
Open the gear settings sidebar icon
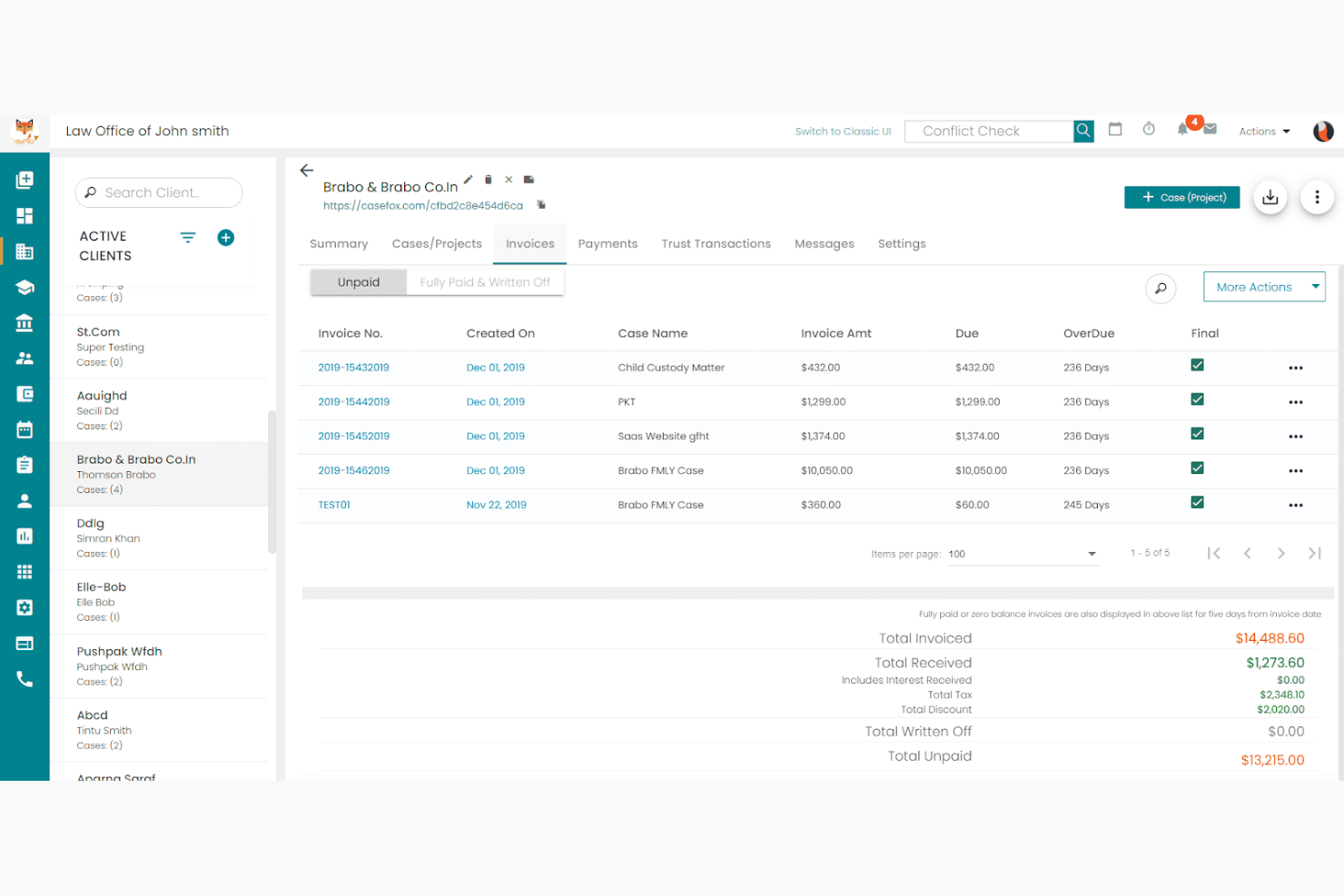pyautogui.click(x=25, y=607)
